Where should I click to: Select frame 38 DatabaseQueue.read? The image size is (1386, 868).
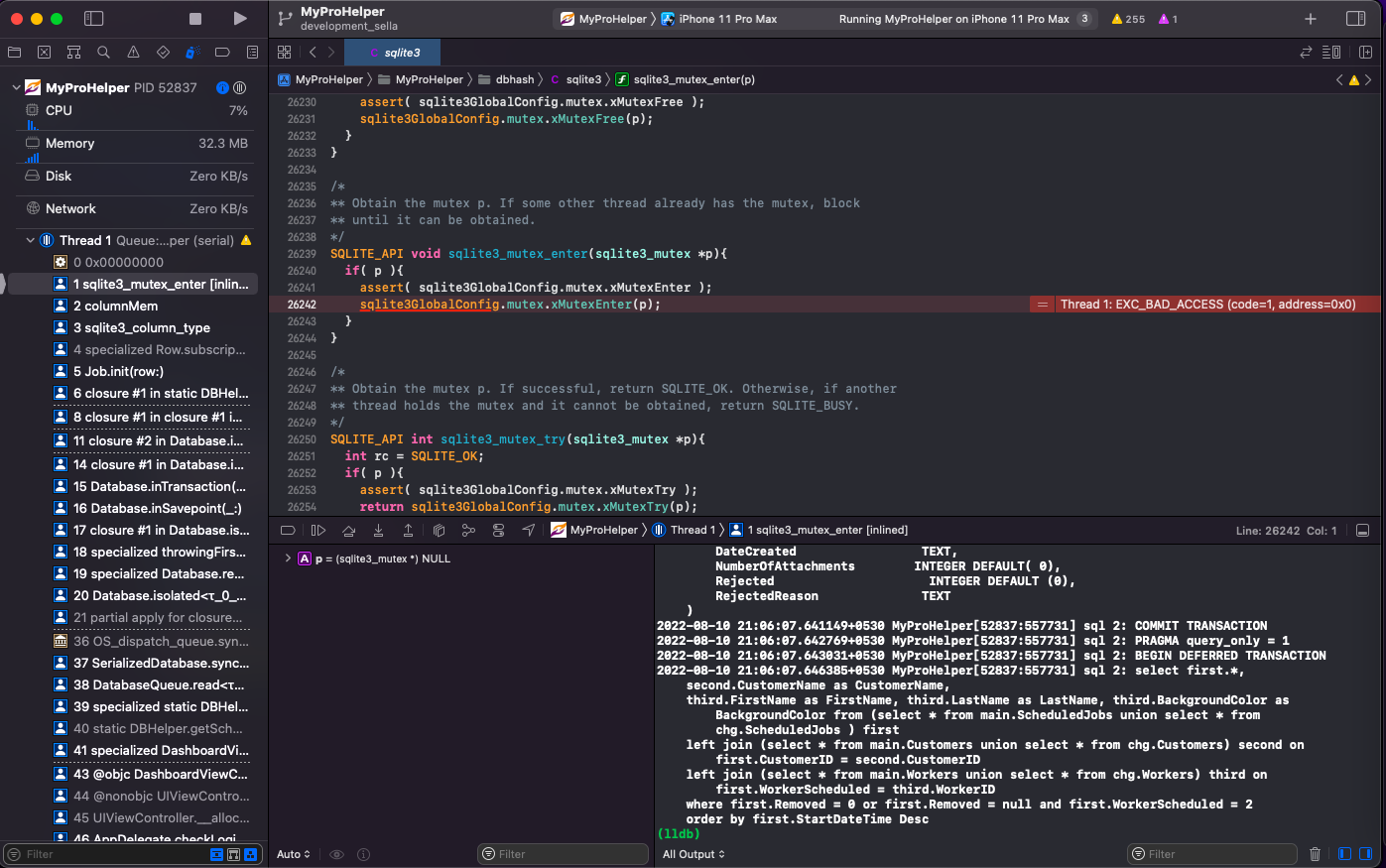(x=133, y=684)
